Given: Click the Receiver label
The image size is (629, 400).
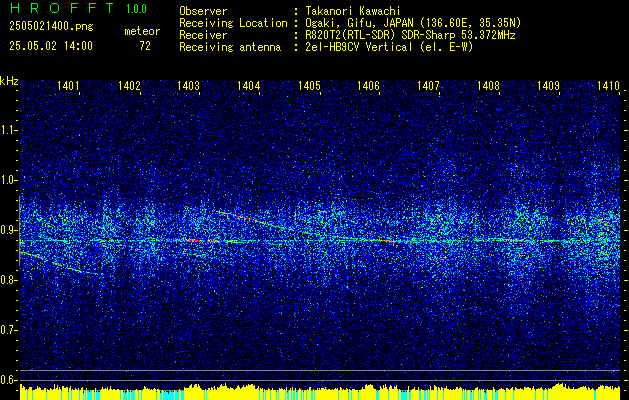Looking at the screenshot, I should pyautogui.click(x=203, y=35).
